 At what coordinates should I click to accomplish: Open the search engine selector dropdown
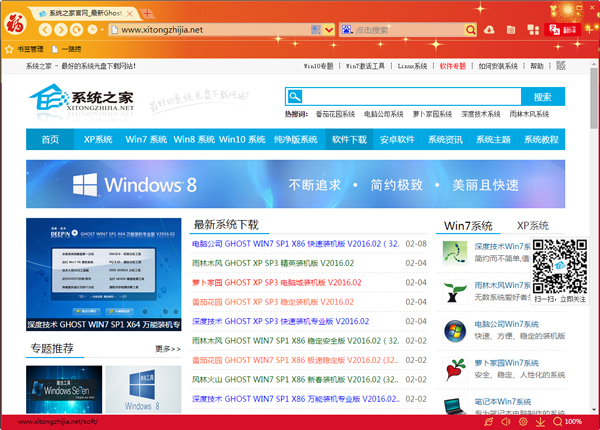click(x=347, y=30)
